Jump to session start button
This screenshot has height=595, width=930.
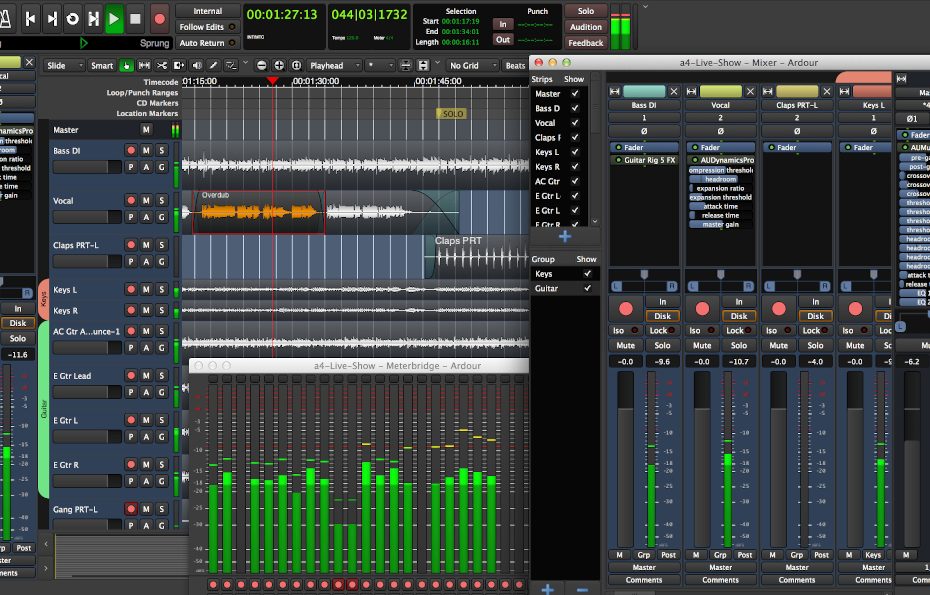[x=31, y=18]
